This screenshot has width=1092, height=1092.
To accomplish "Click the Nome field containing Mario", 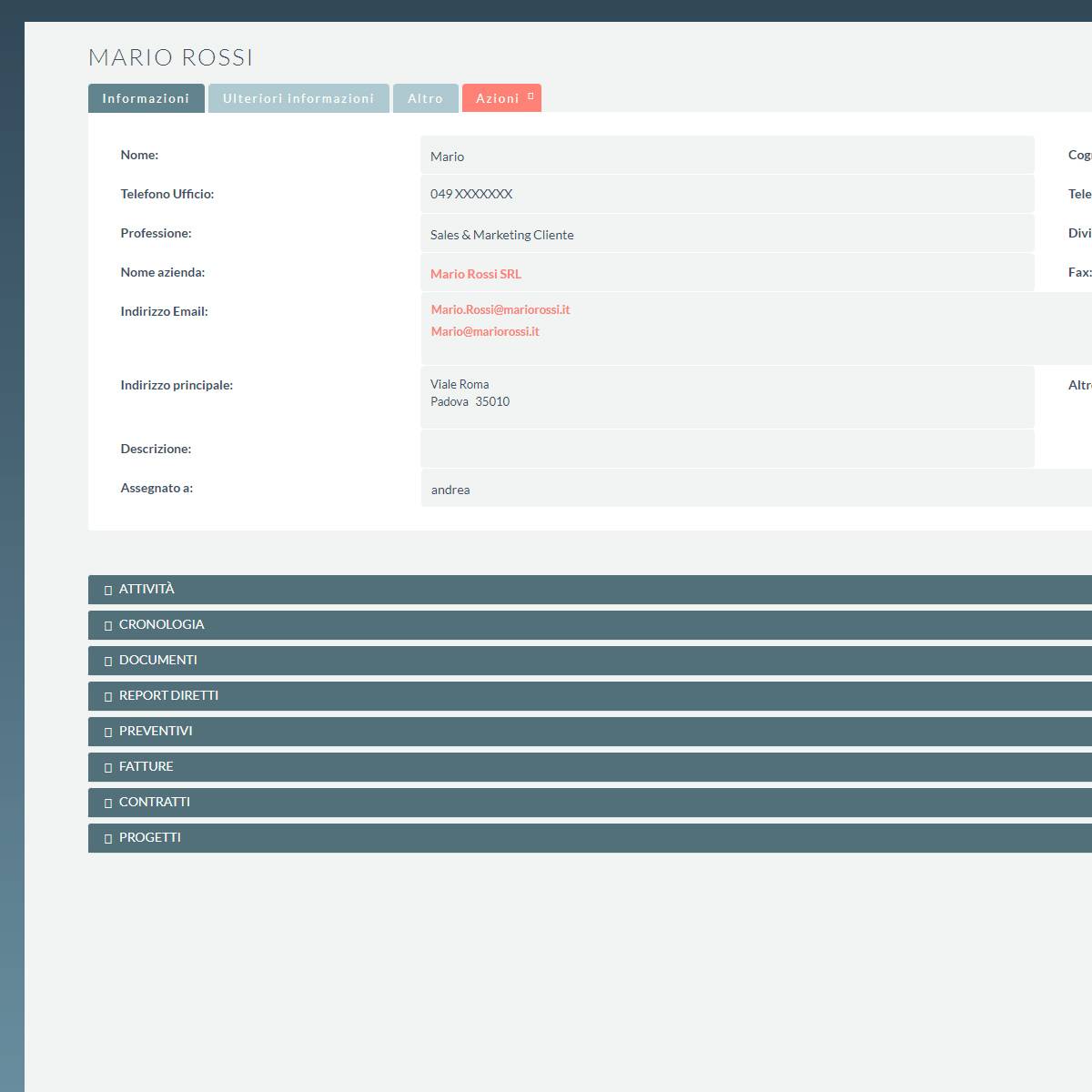I will point(726,156).
